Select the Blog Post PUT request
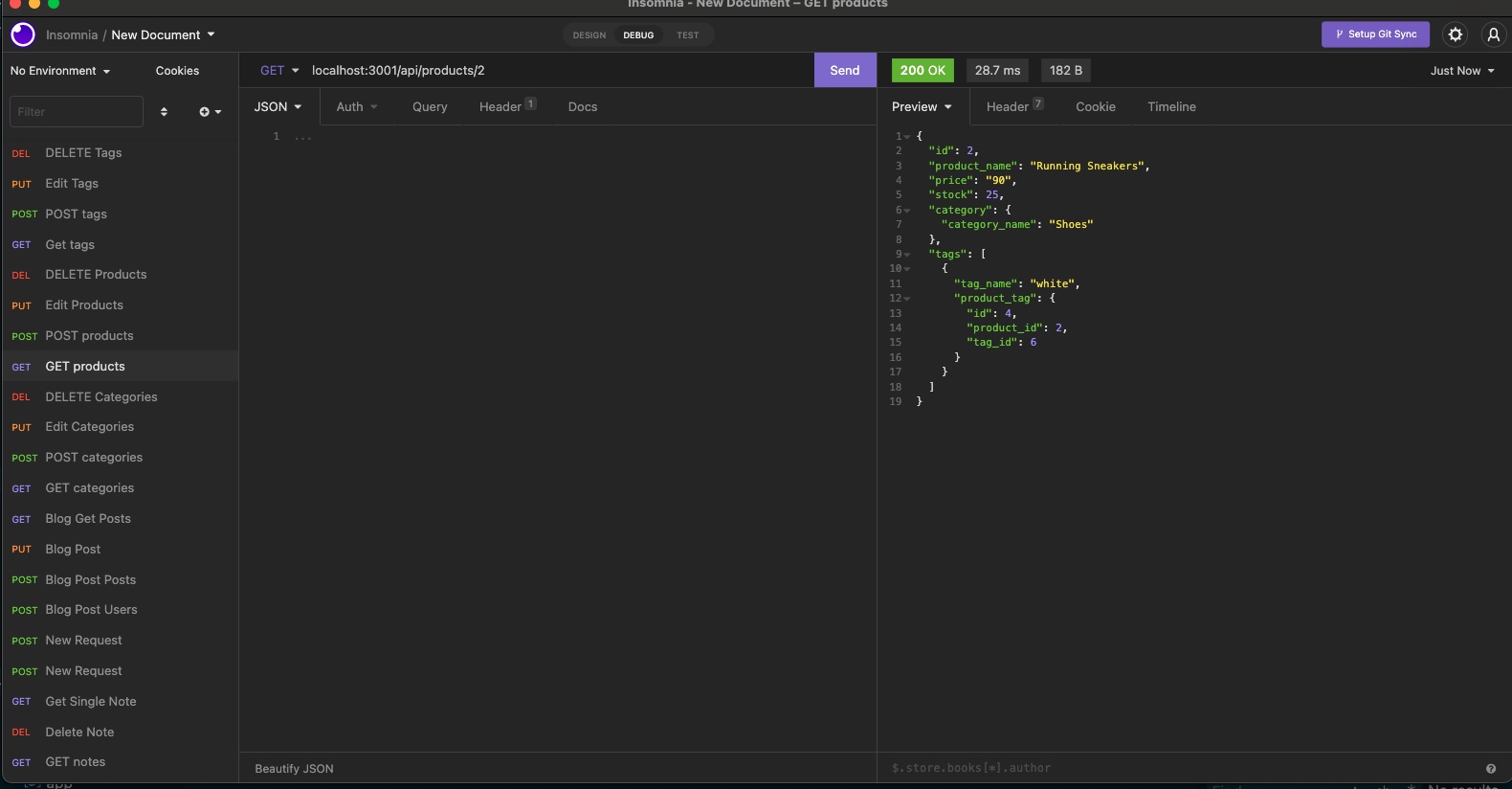1512x789 pixels. click(x=120, y=550)
